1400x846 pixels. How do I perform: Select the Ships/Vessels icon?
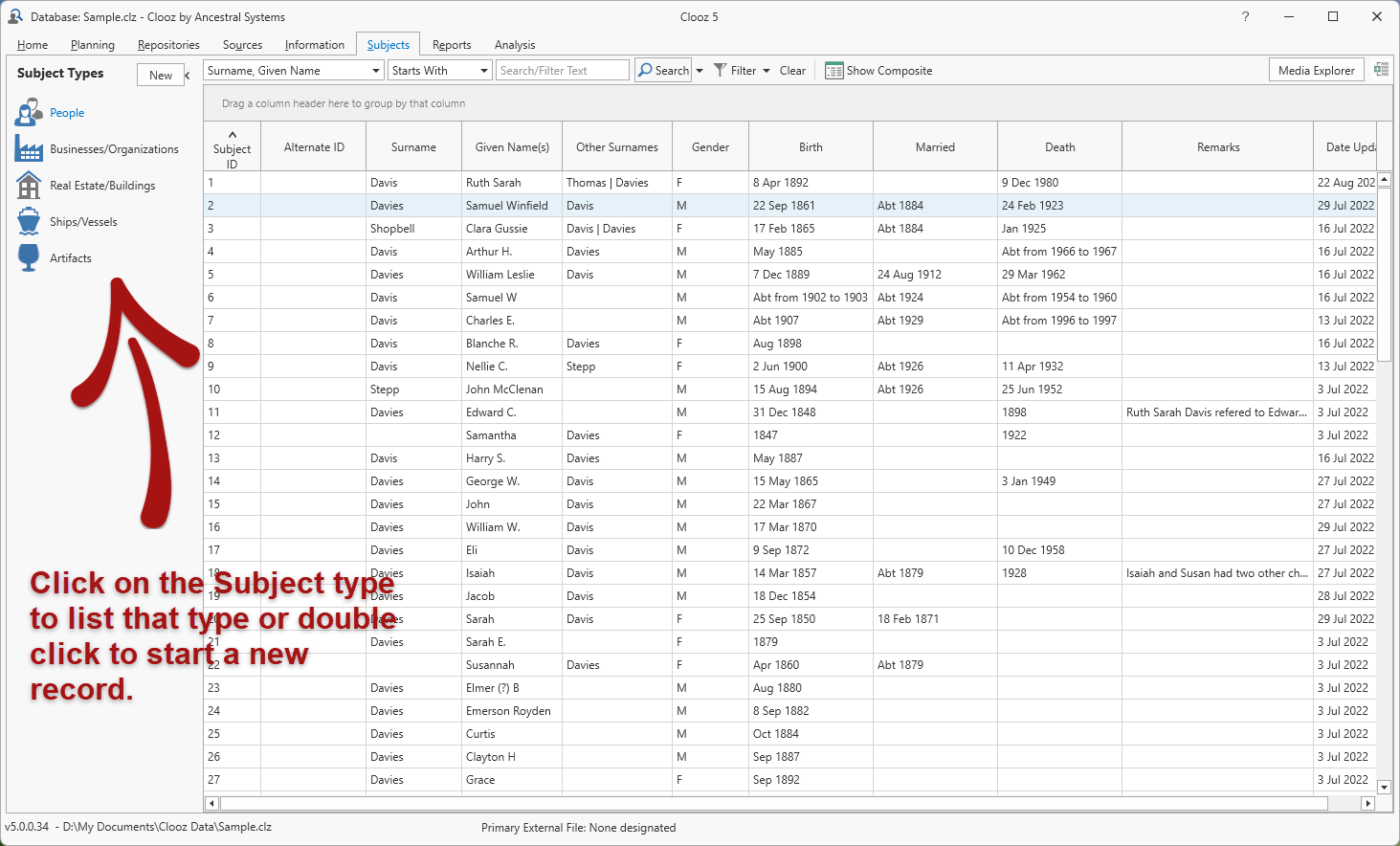(29, 222)
